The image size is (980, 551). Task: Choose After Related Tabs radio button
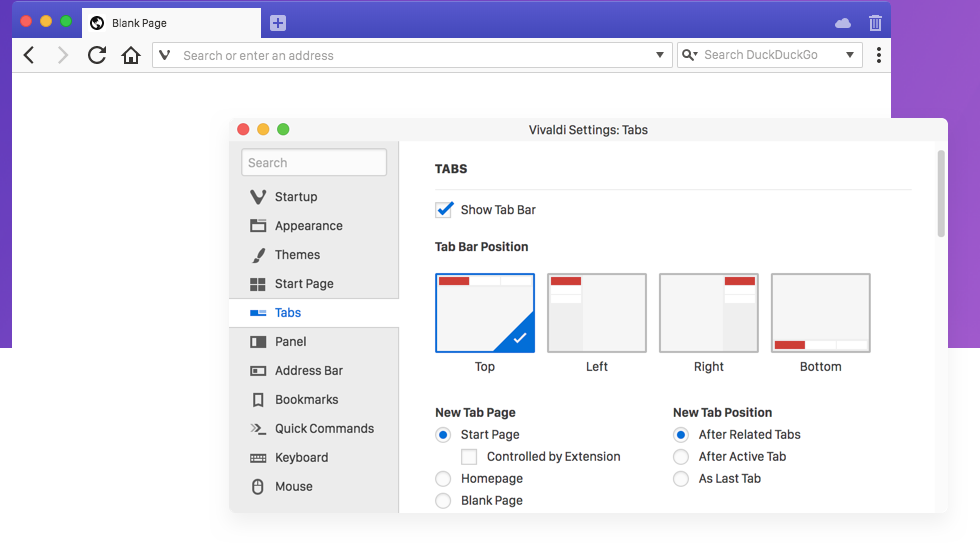click(x=681, y=435)
